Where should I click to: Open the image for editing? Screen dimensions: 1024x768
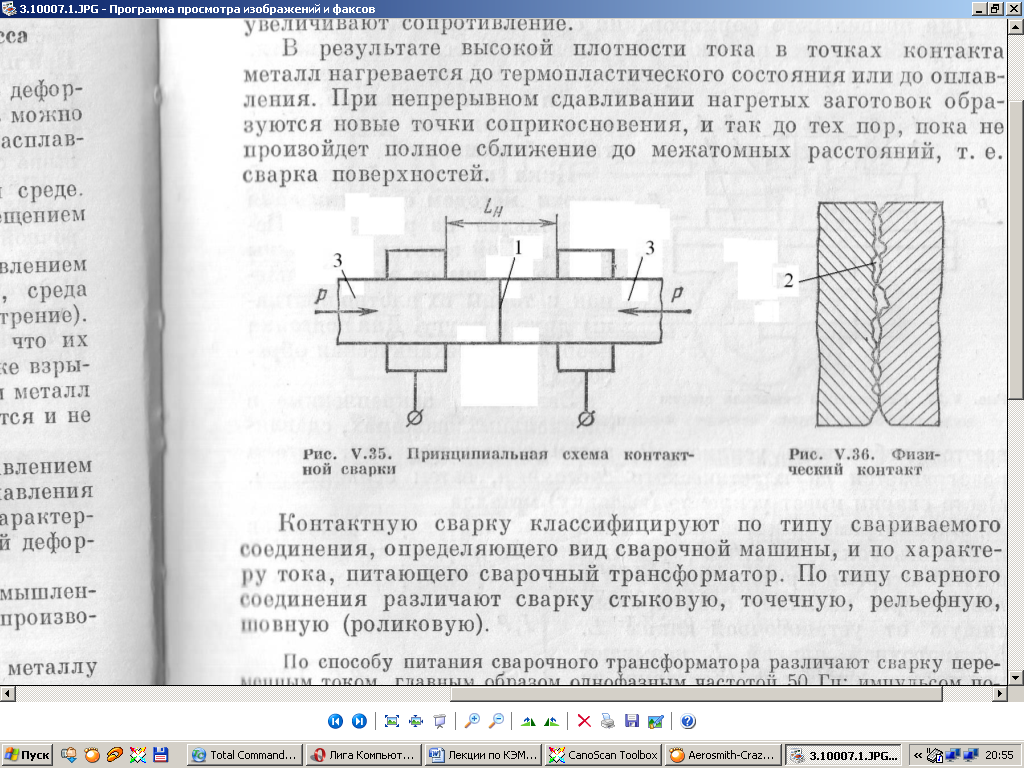click(x=656, y=721)
